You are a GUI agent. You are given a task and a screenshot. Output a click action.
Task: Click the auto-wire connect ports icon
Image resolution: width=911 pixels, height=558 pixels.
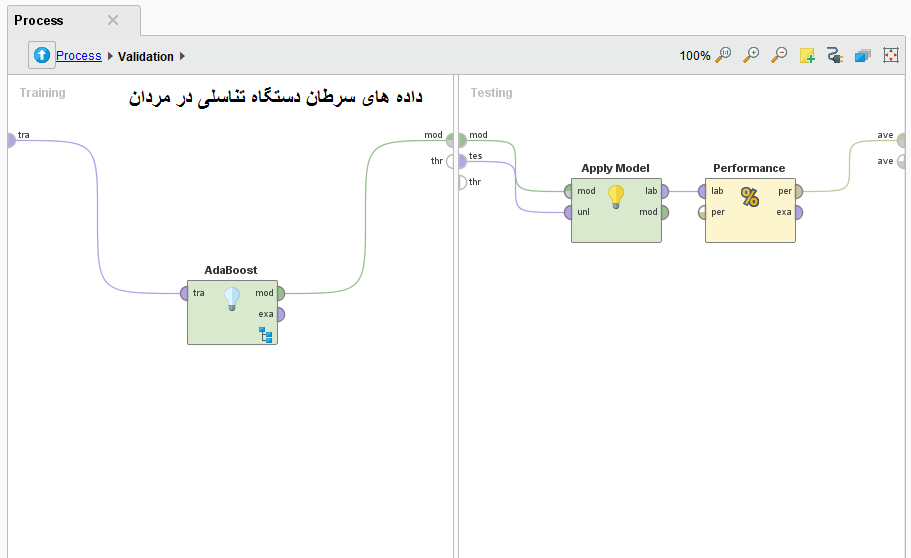tap(835, 56)
